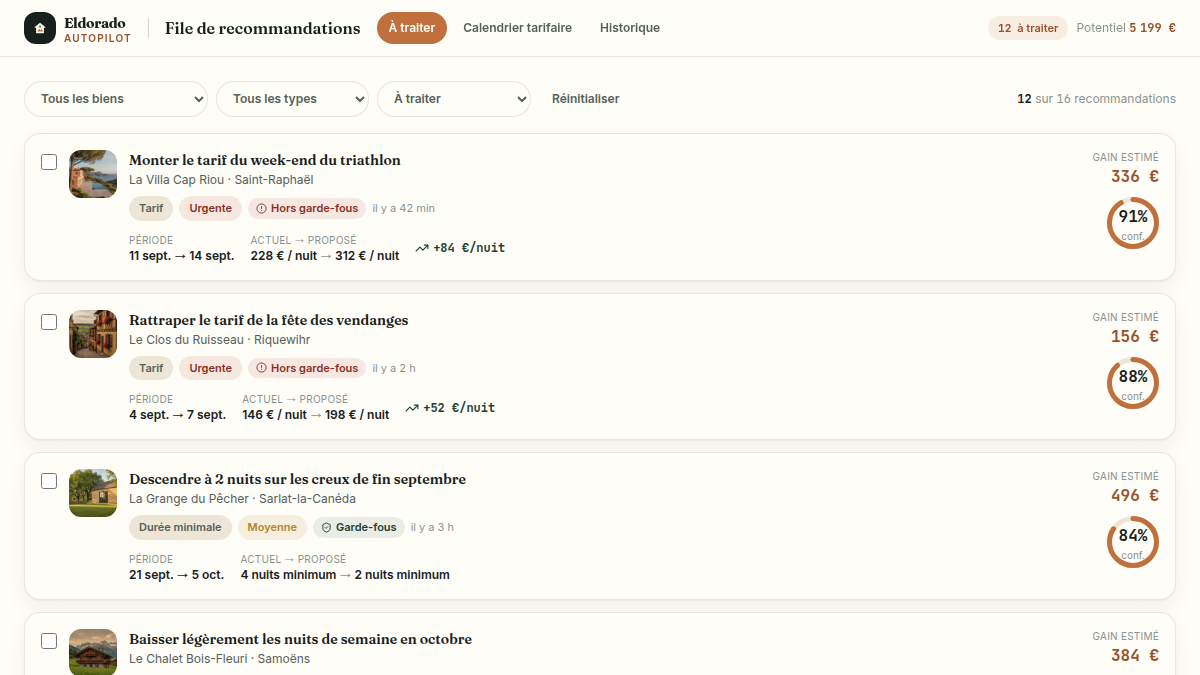
Task: Click the estimated gain 156 €
Action: [x=1135, y=337]
